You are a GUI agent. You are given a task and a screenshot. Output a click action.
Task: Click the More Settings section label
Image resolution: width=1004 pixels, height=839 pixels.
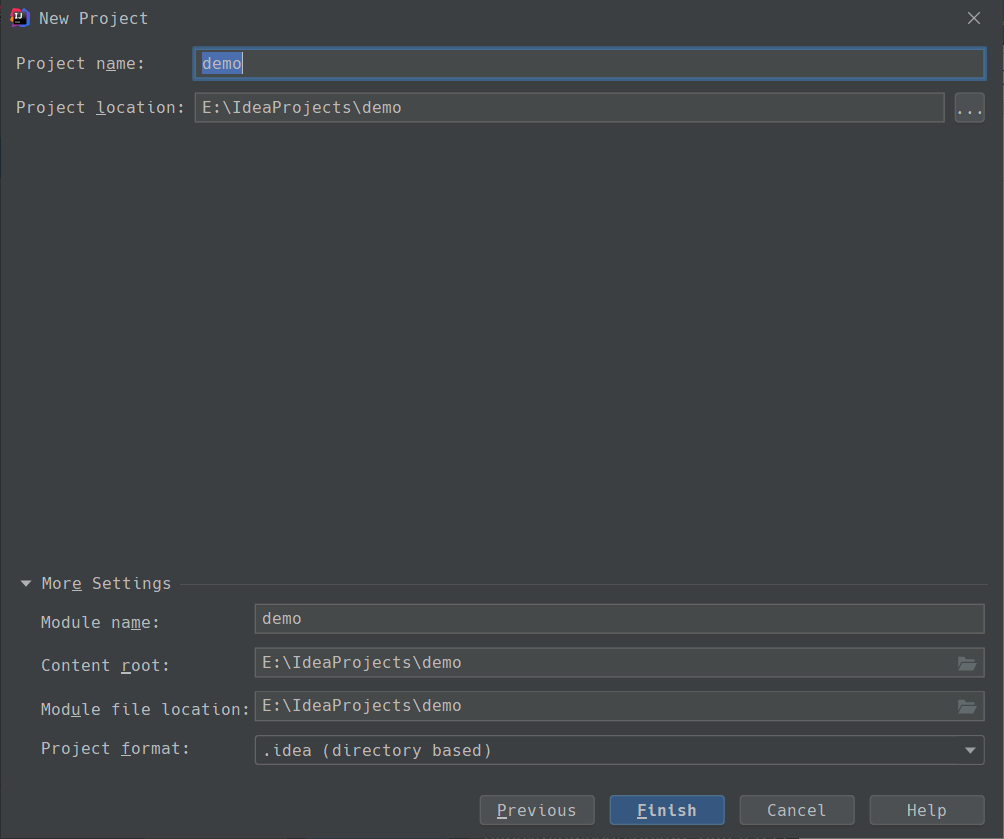click(106, 584)
